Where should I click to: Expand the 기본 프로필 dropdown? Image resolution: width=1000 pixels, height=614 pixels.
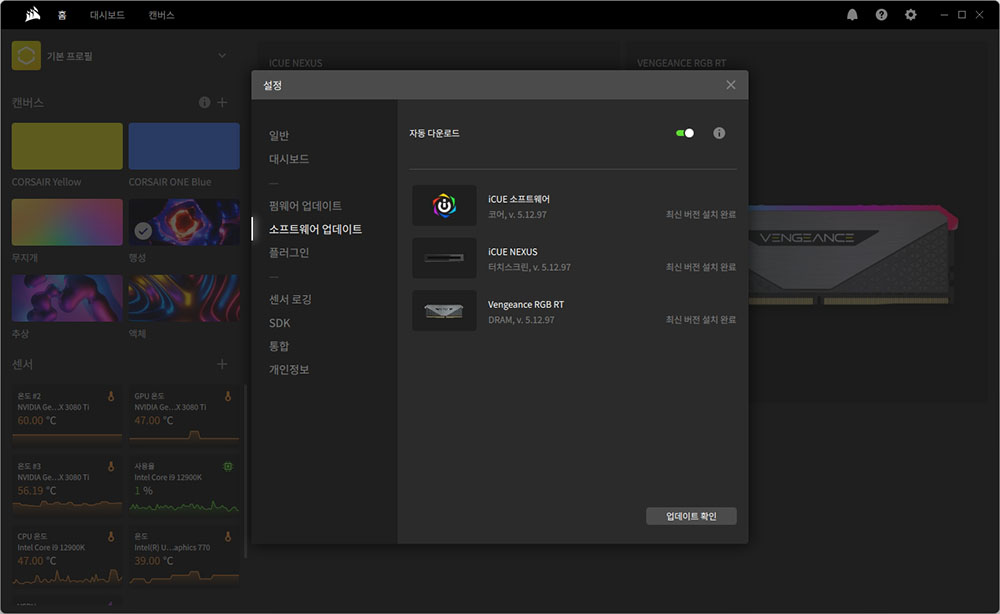pos(222,55)
